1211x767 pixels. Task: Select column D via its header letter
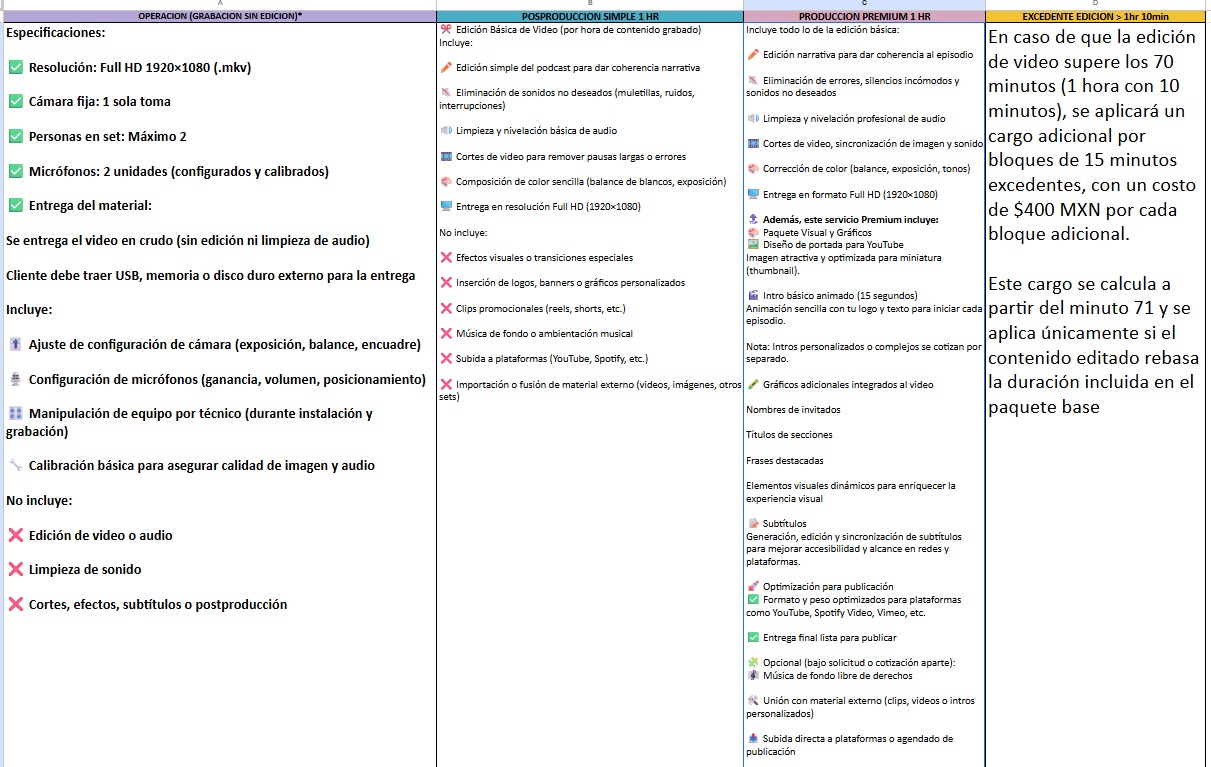(1095, 4)
